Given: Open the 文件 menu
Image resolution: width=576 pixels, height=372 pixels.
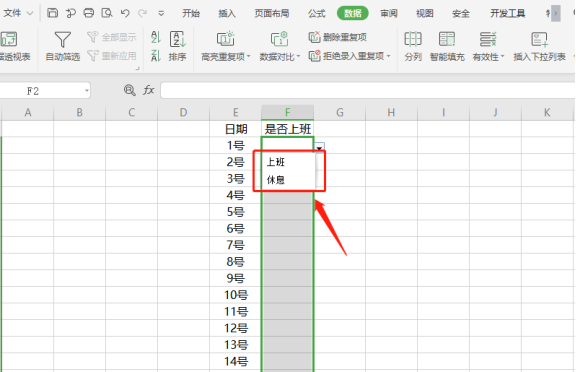Looking at the screenshot, I should [18, 13].
